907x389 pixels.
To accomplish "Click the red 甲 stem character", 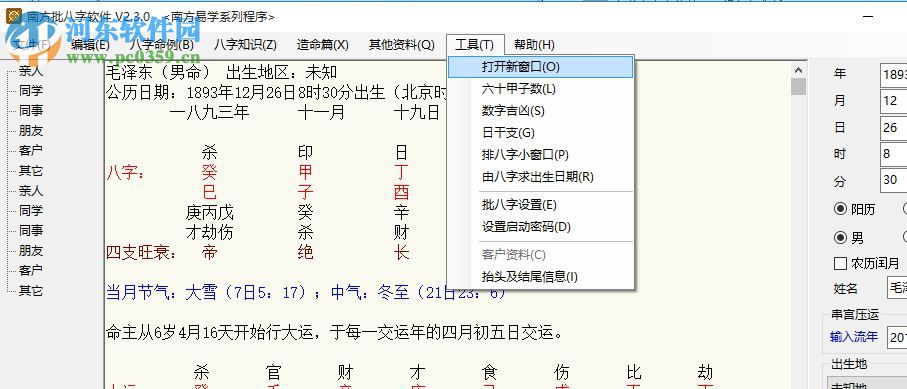I will click(305, 173).
